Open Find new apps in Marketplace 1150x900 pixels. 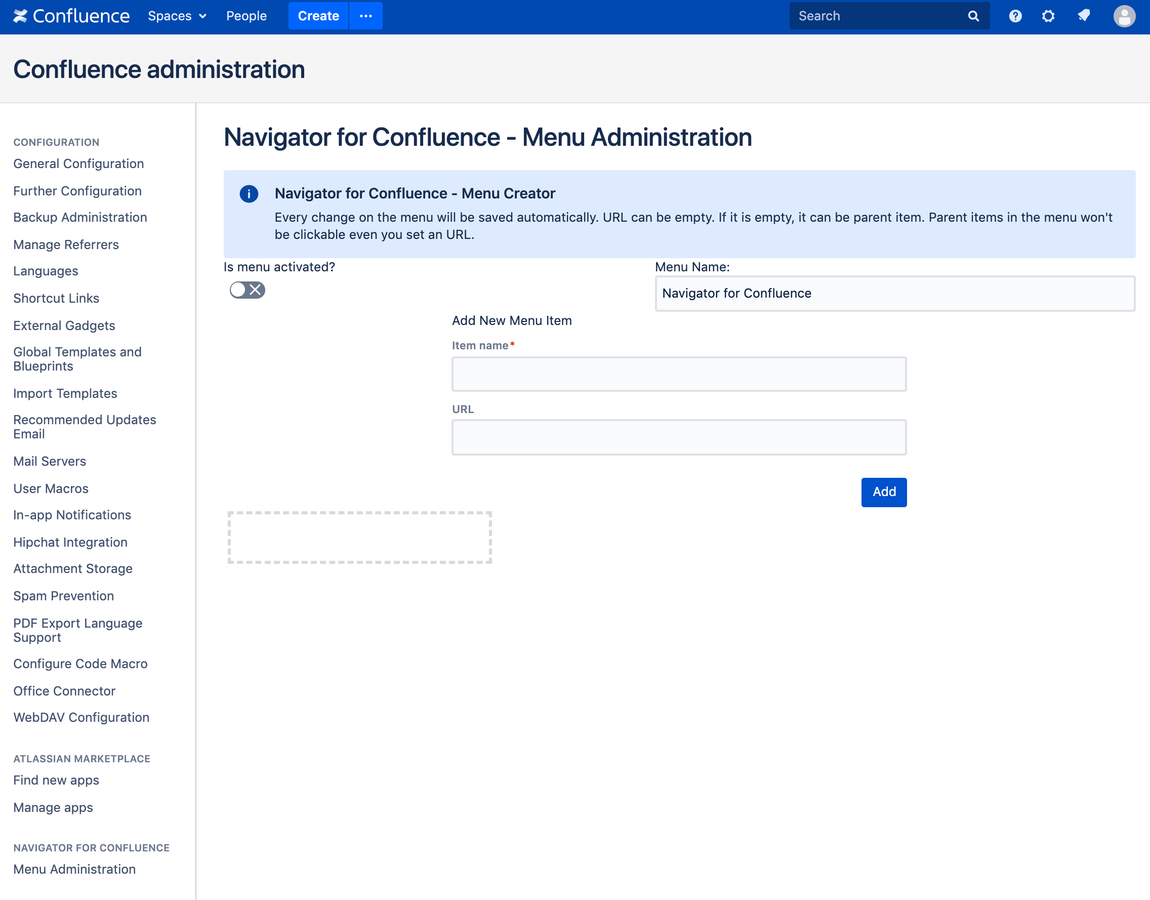click(x=56, y=780)
